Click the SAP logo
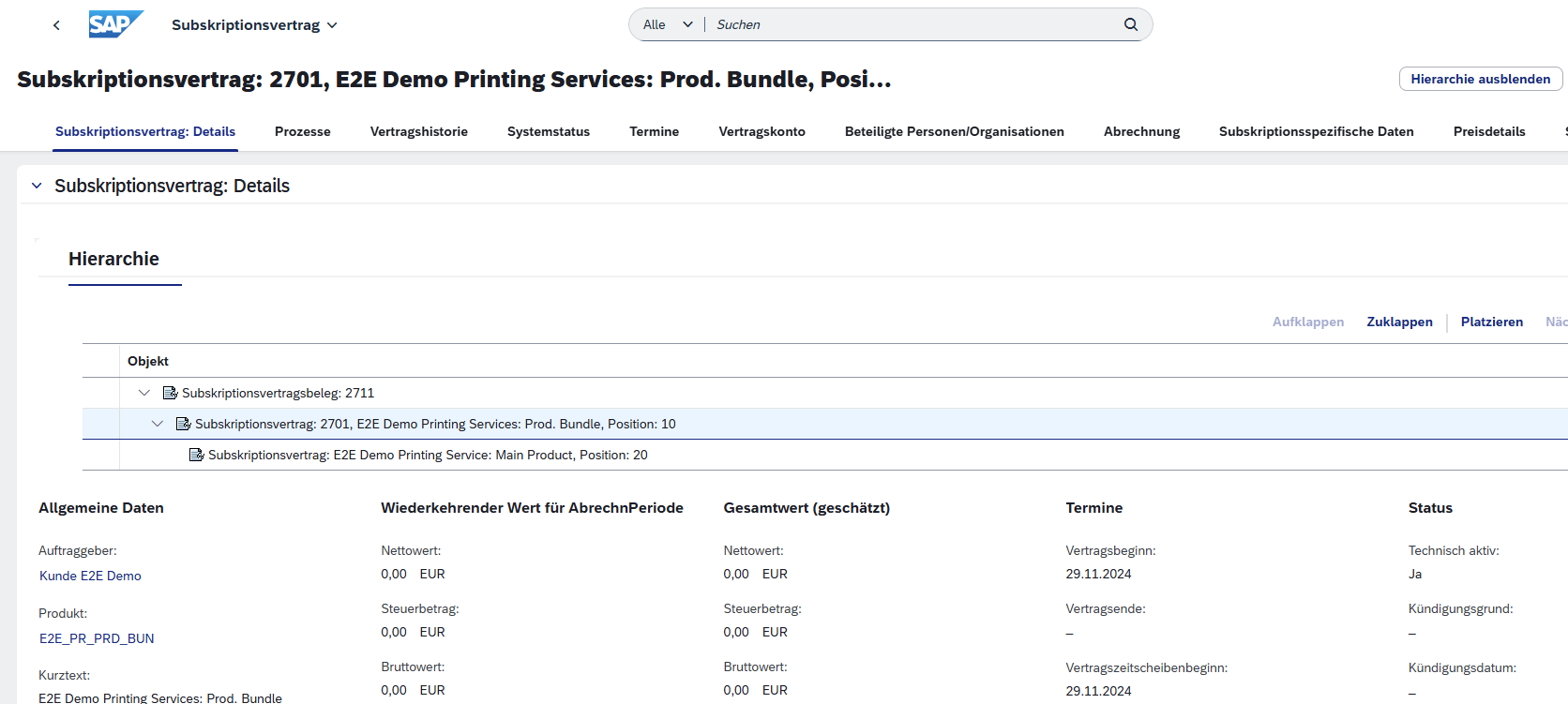The width and height of the screenshot is (1568, 704). (x=115, y=24)
